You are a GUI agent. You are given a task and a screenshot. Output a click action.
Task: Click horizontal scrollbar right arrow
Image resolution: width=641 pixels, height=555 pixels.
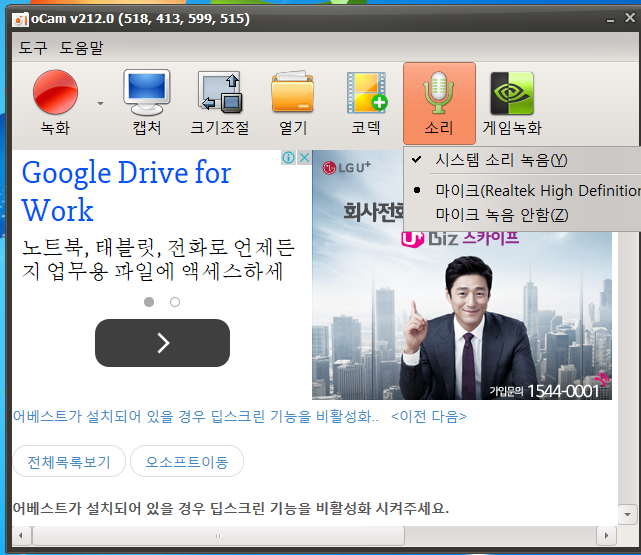coord(606,535)
